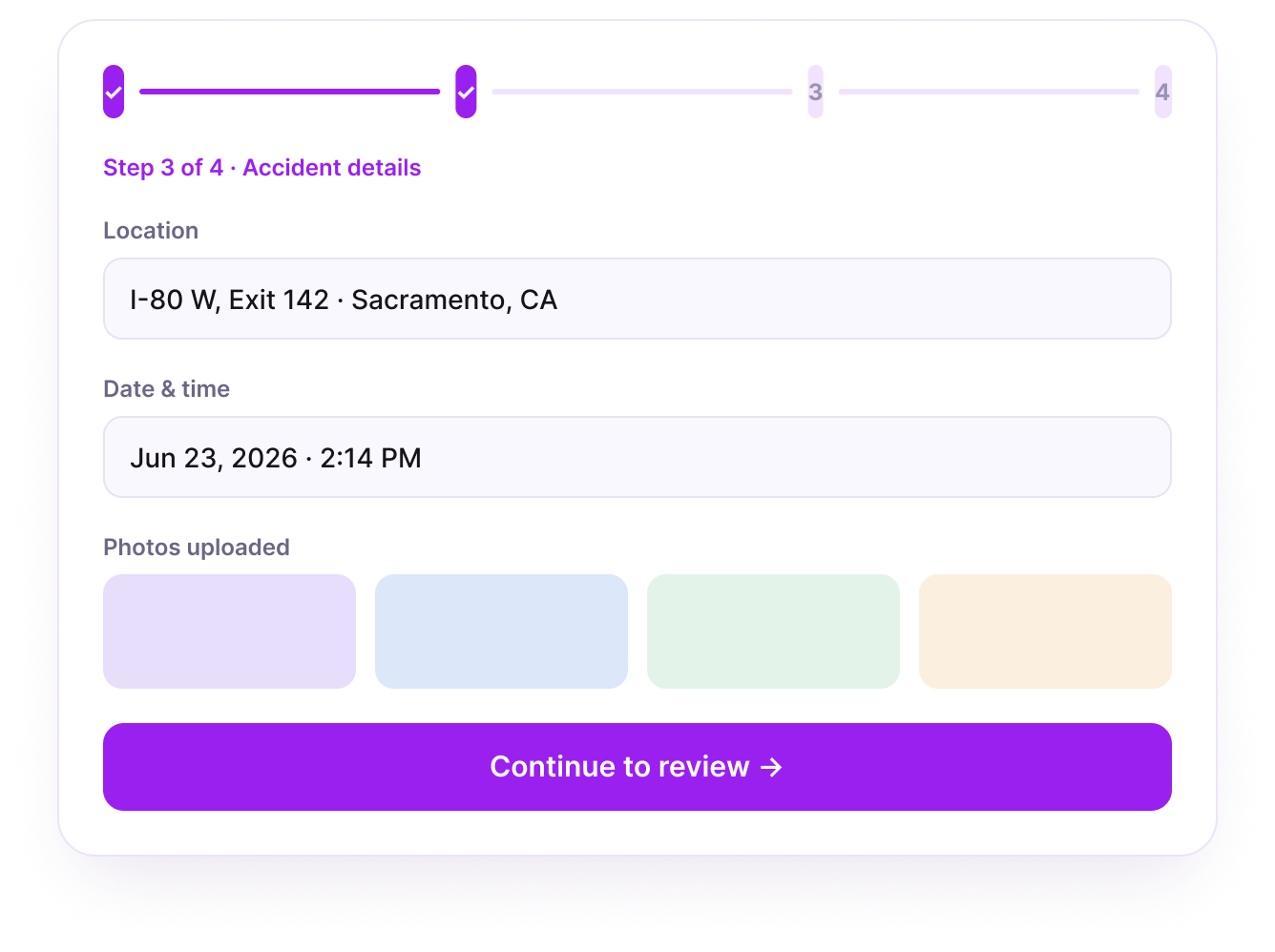Open the lavender photo thumbnail
The image size is (1275, 952).
click(229, 631)
